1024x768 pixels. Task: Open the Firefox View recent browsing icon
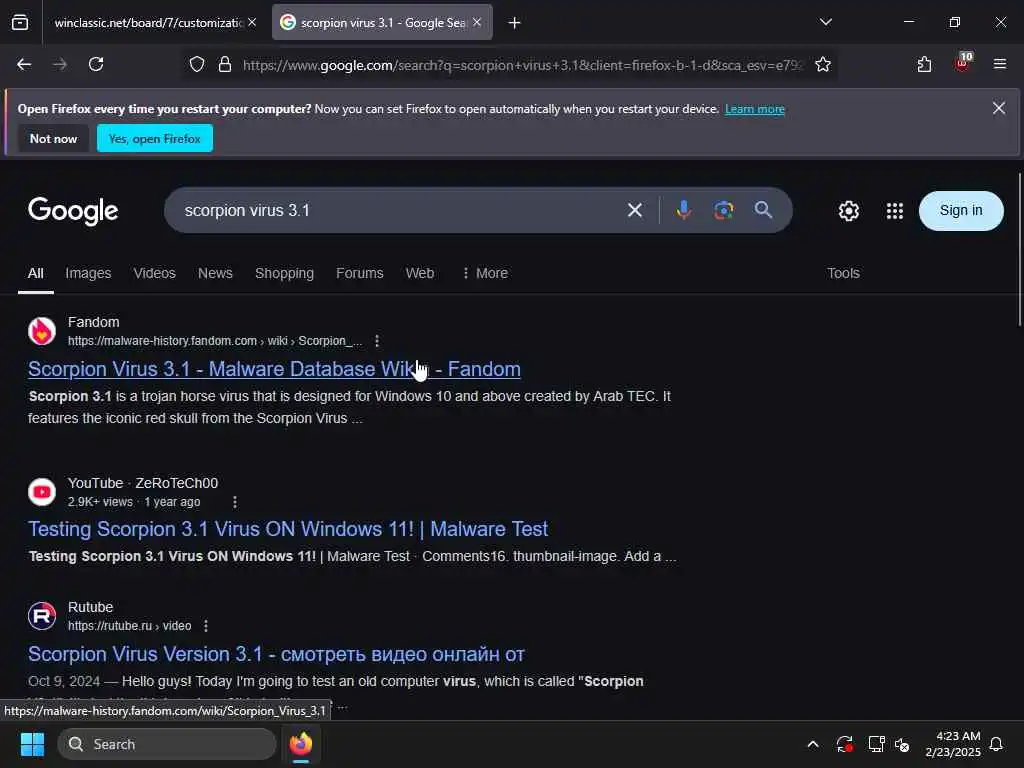(x=20, y=22)
